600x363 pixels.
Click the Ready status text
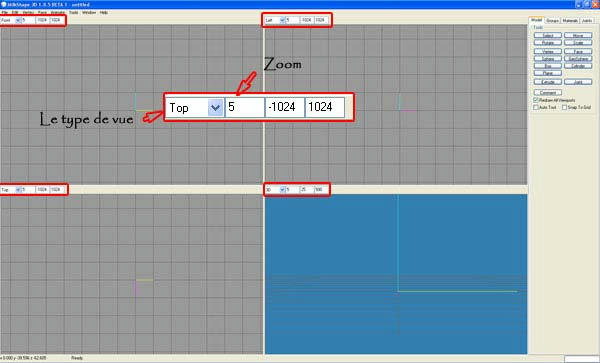pyautogui.click(x=77, y=358)
